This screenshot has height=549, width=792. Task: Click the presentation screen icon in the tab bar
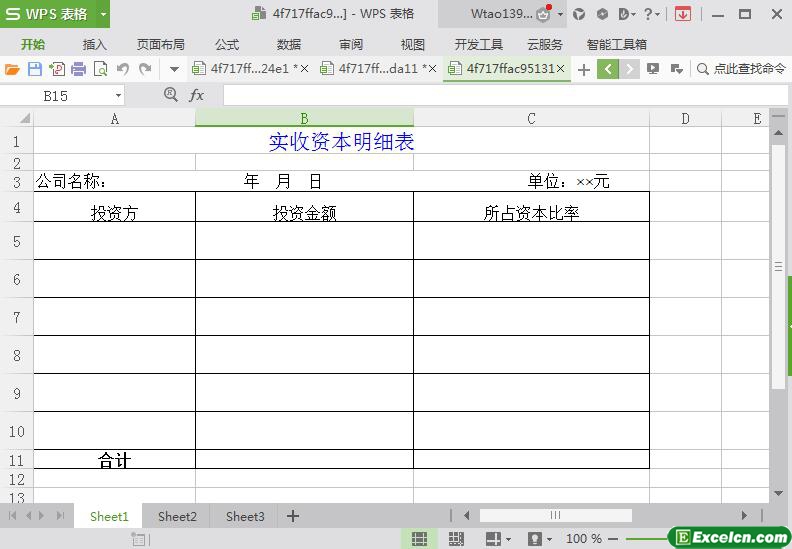653,69
